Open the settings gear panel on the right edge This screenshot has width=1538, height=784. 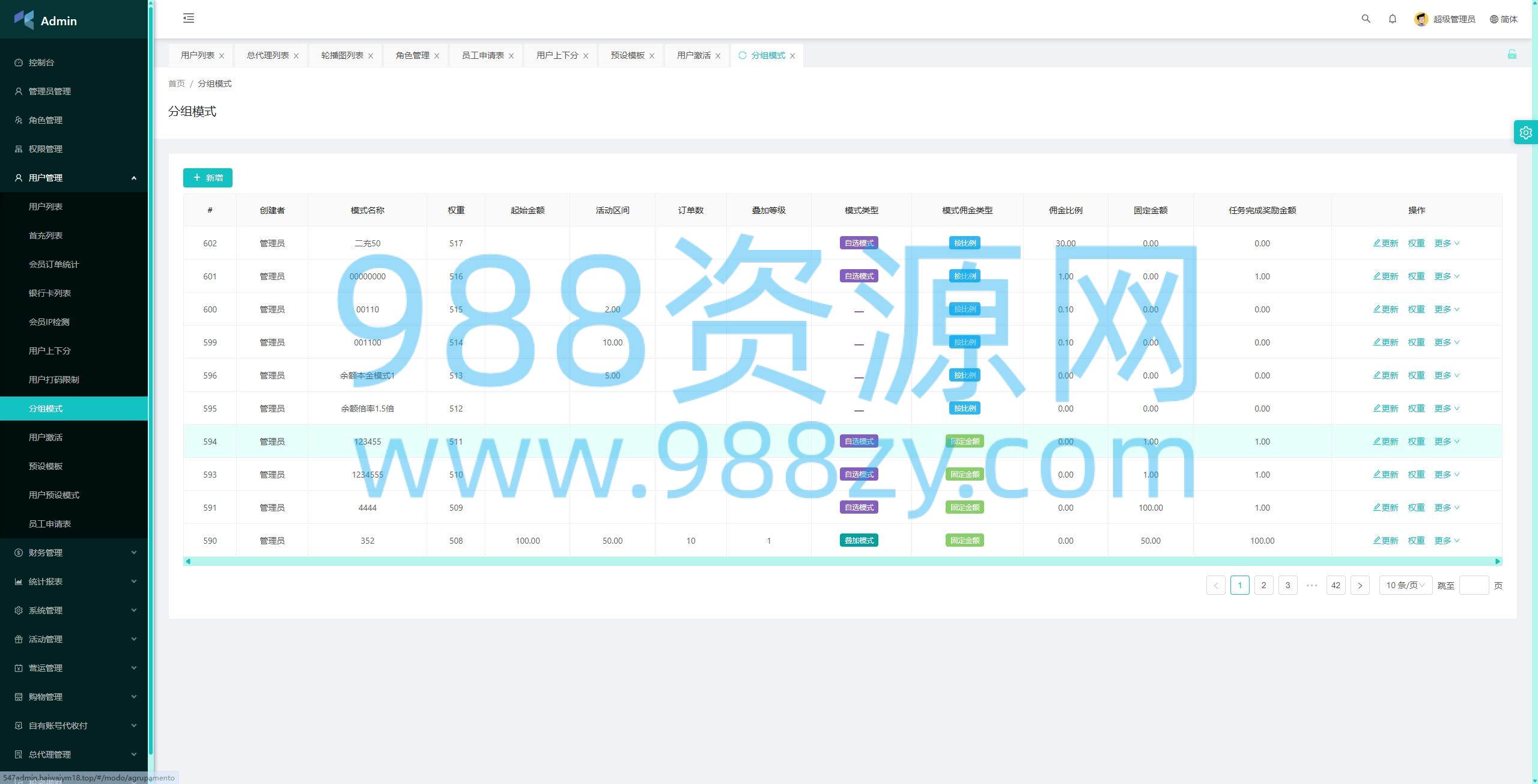[x=1525, y=132]
